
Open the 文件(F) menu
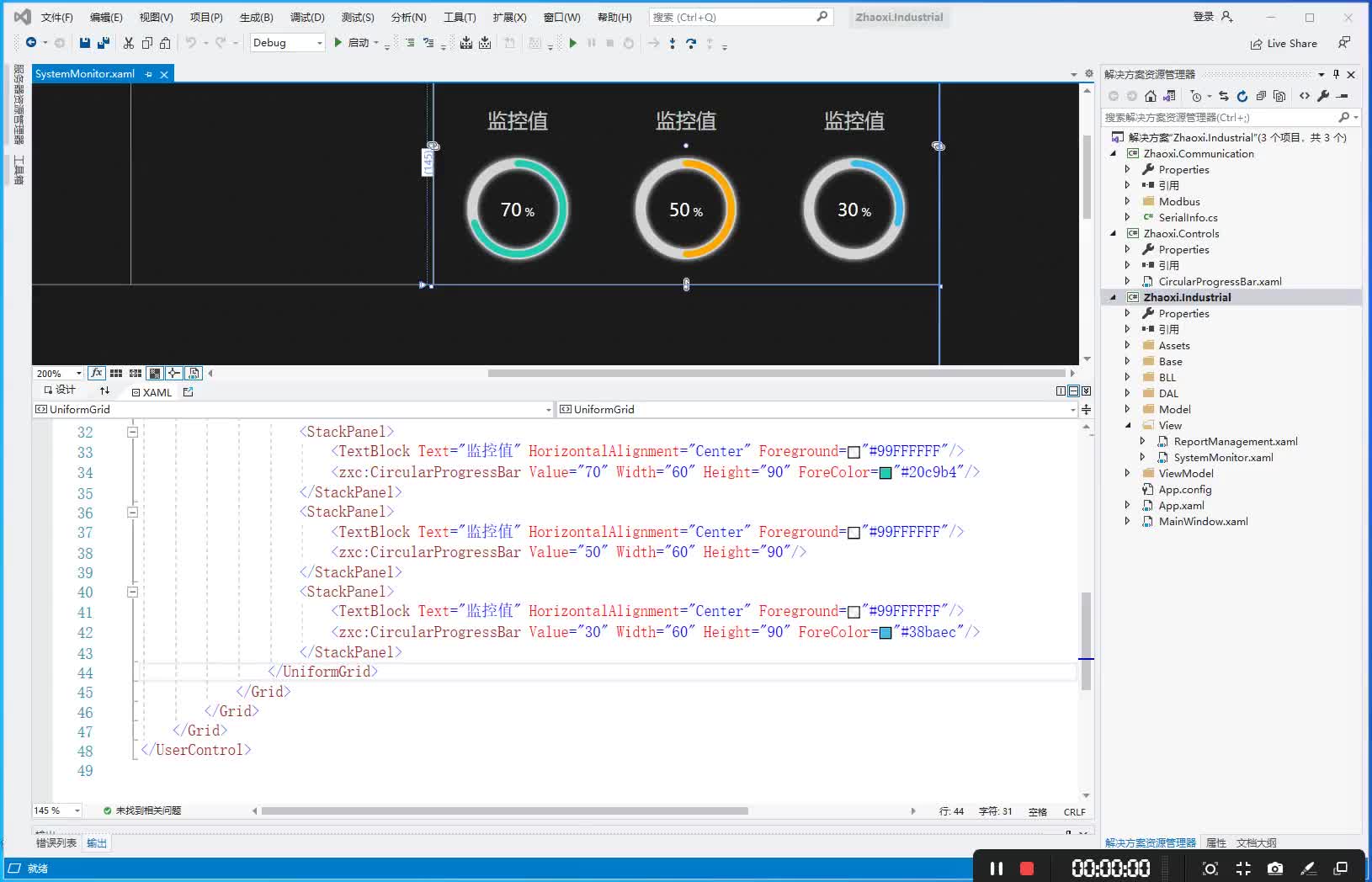[x=56, y=17]
